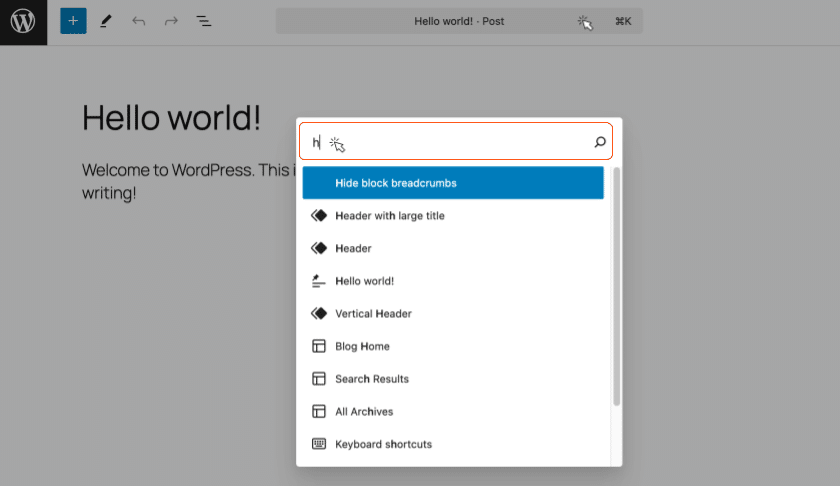Click the Redo arrow icon
The image size is (840, 486).
171,21
